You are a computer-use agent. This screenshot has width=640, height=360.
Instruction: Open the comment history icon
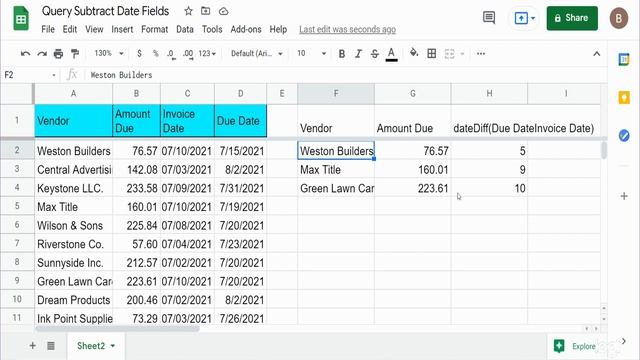tap(489, 18)
